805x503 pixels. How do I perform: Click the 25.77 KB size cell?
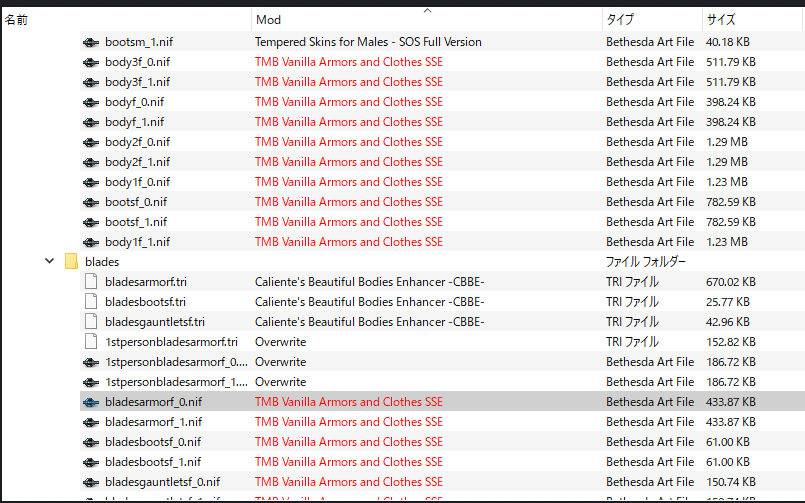pyautogui.click(x=727, y=302)
